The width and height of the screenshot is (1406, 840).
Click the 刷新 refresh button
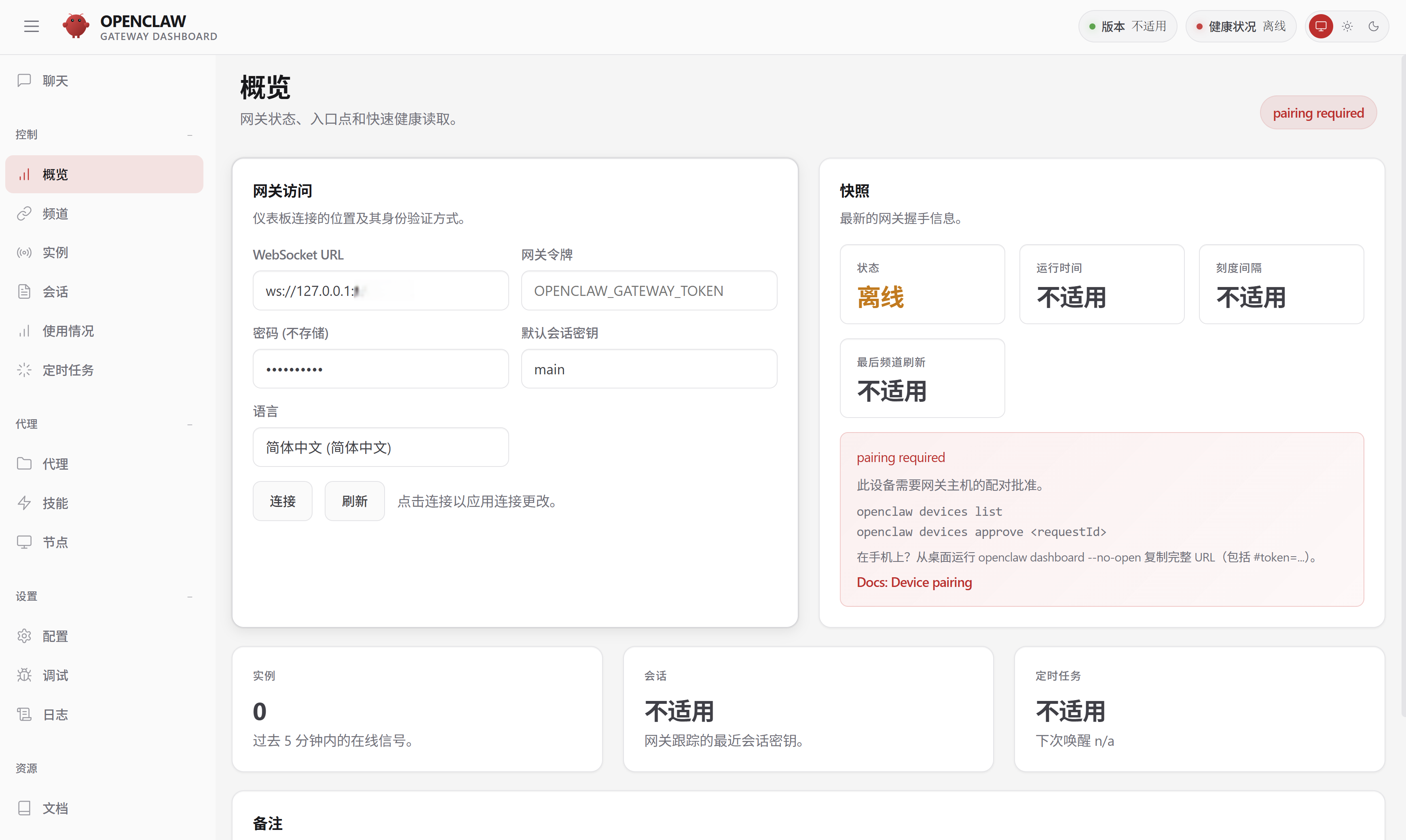(x=355, y=501)
